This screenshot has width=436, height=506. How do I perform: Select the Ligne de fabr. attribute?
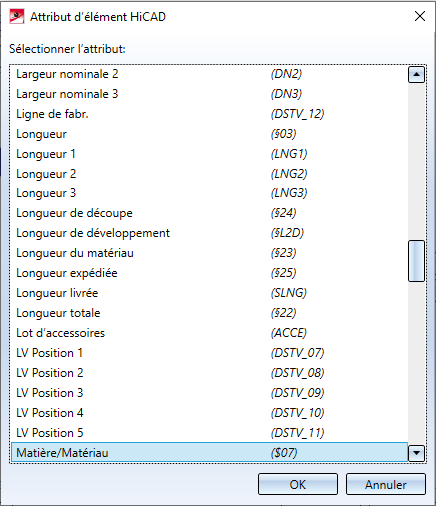[x=209, y=114]
